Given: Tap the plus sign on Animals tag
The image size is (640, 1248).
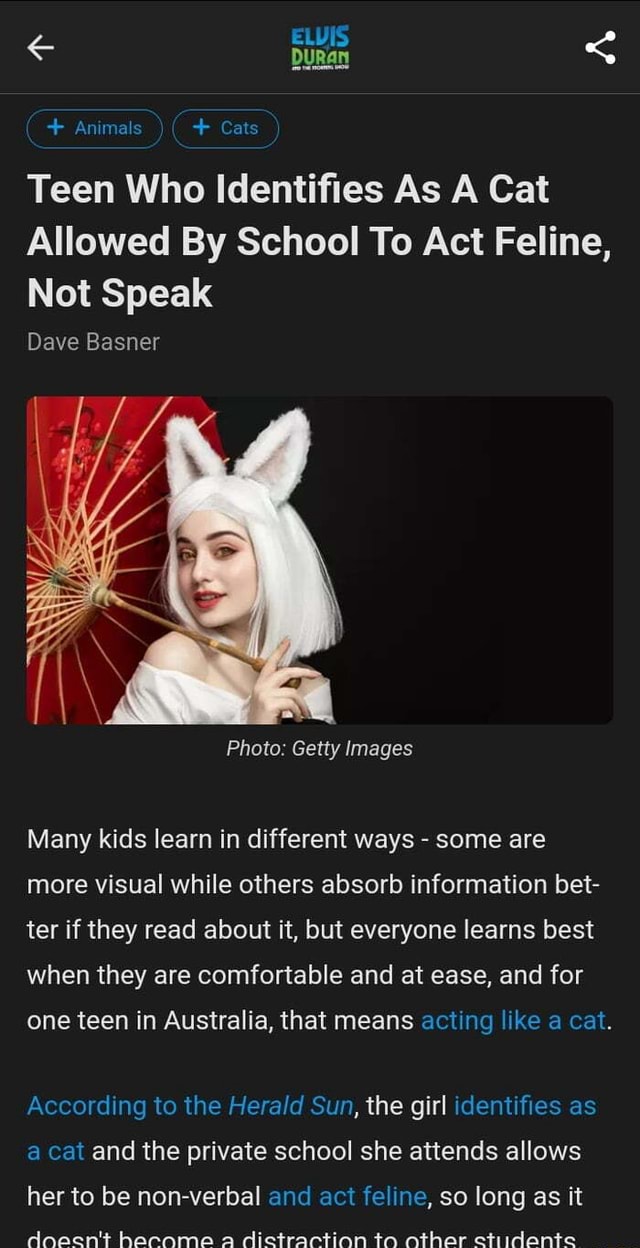Looking at the screenshot, I should pos(56,127).
